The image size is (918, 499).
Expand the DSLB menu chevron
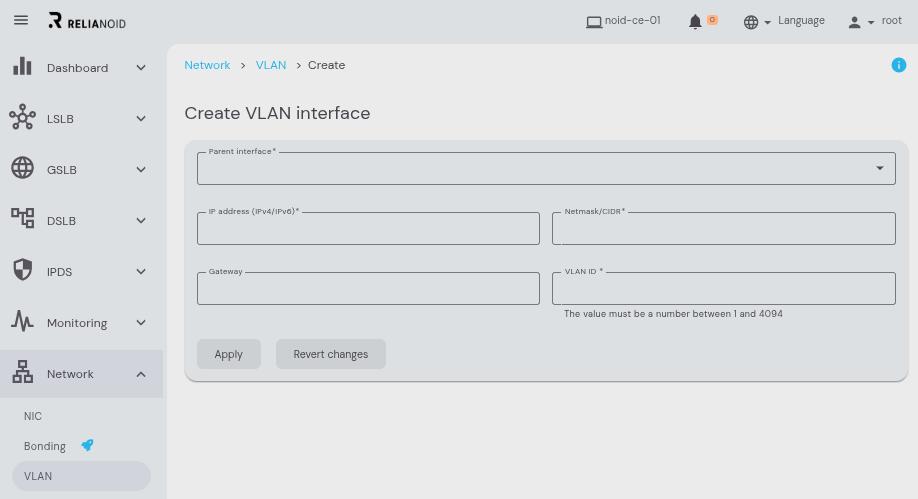pos(141,221)
